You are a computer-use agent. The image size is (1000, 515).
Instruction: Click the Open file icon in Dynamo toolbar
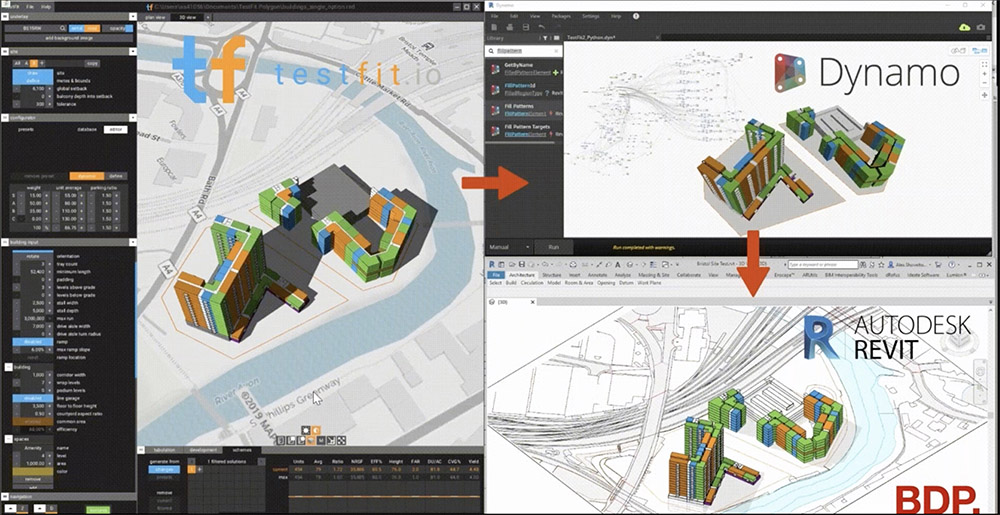(x=510, y=27)
